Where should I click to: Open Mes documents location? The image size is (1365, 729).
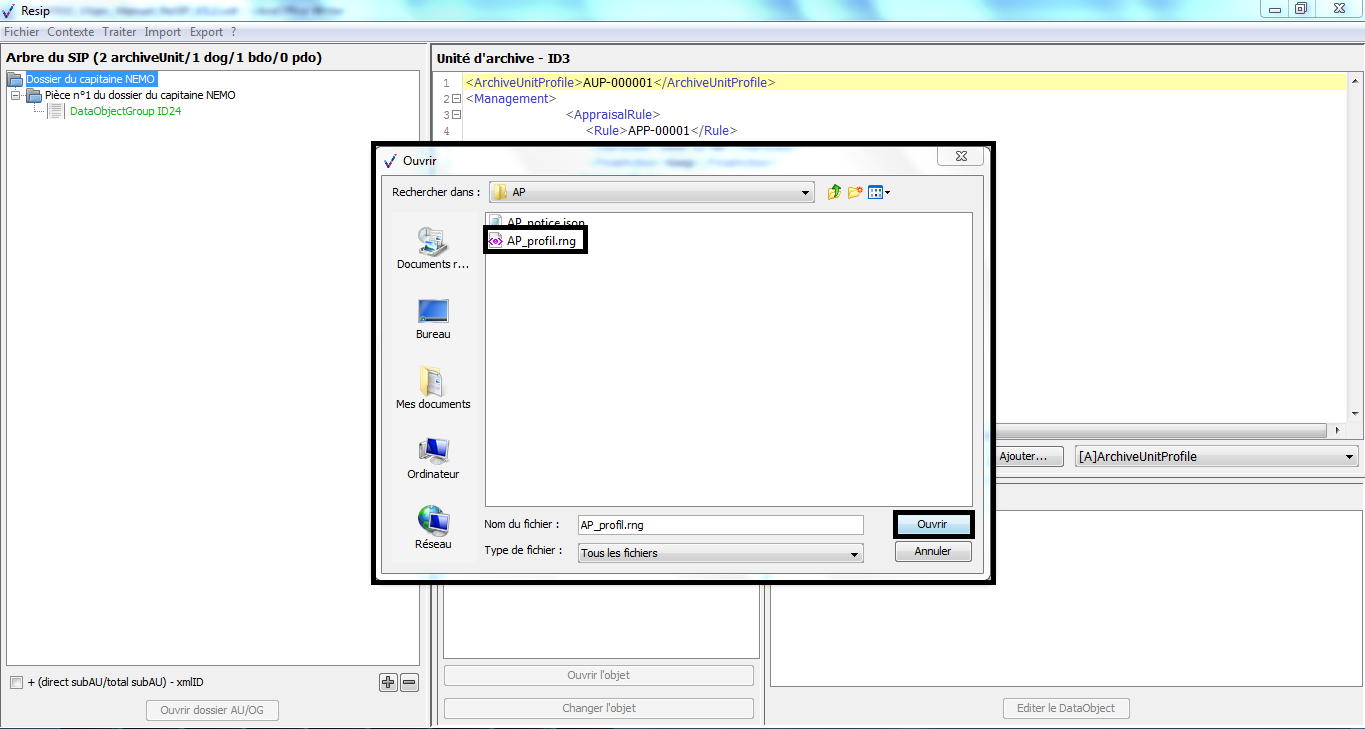click(x=433, y=388)
